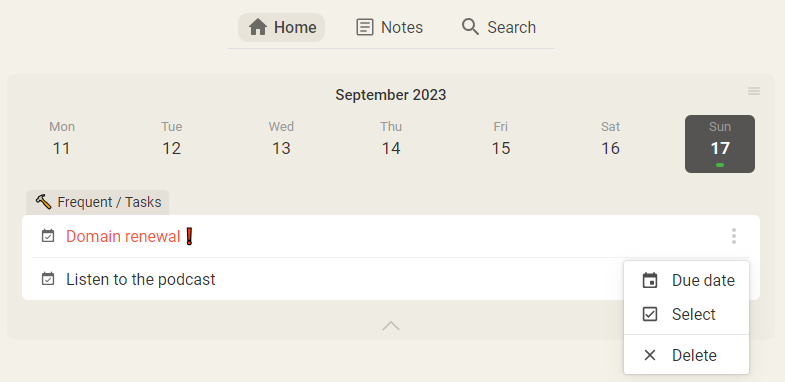Viewport: 785px width, 382px height.
Task: Click the hammer icon in Frequent / Tasks
Action: 44,202
